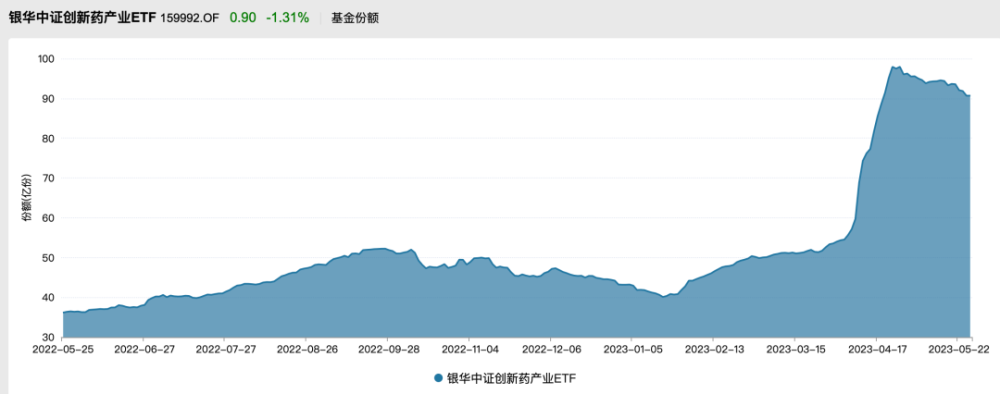Toggle the 银华中证创新药产业ETF legend dot
Image resolution: width=1000 pixels, height=394 pixels.
438,378
